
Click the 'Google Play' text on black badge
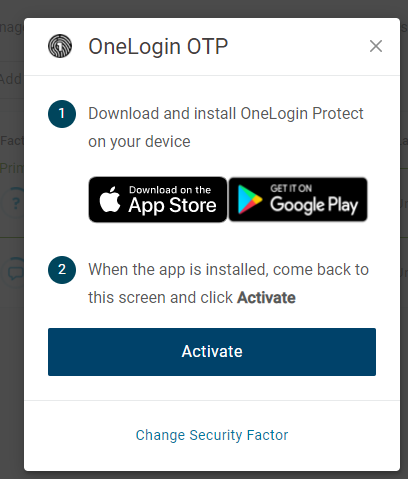[x=314, y=205]
